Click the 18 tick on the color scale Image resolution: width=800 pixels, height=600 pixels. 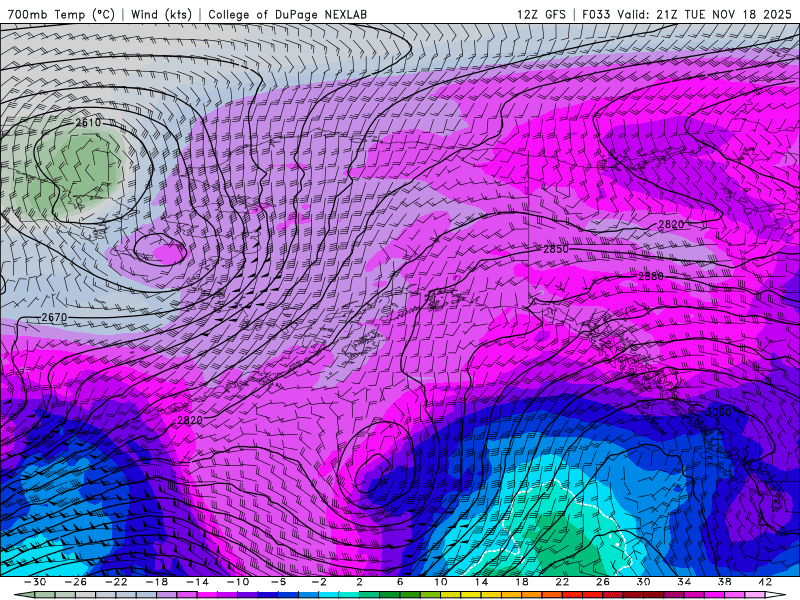pyautogui.click(x=522, y=582)
